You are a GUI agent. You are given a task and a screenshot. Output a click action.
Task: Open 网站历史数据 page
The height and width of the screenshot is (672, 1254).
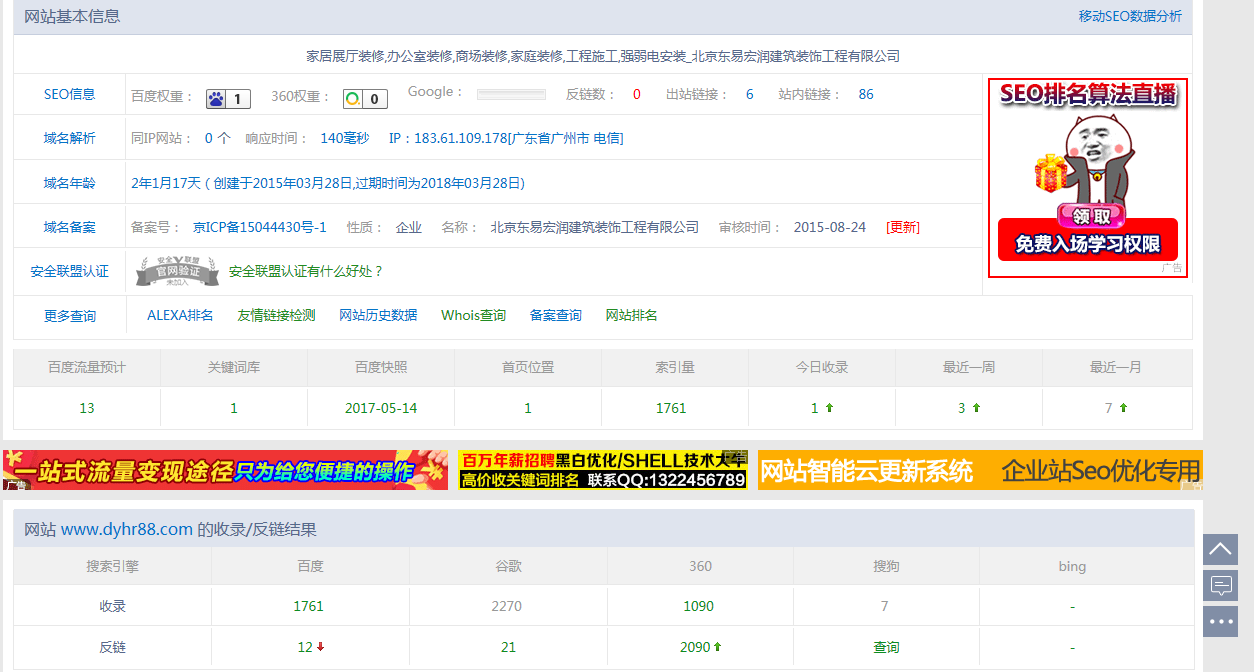(x=378, y=315)
